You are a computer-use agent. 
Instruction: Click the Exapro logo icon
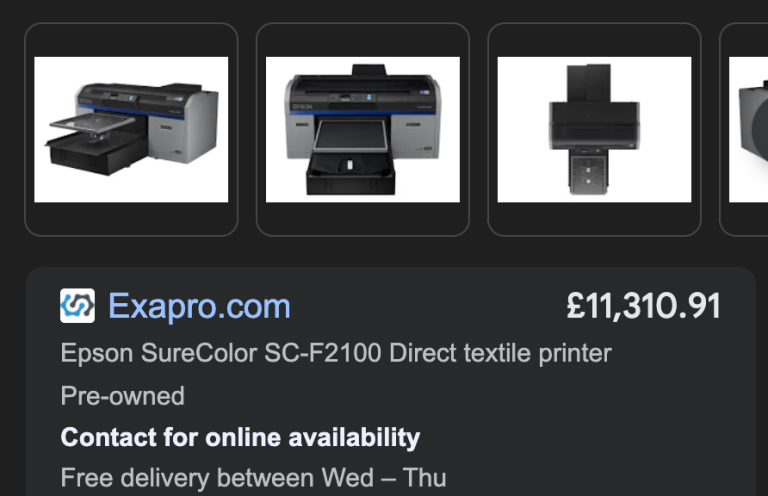77,306
